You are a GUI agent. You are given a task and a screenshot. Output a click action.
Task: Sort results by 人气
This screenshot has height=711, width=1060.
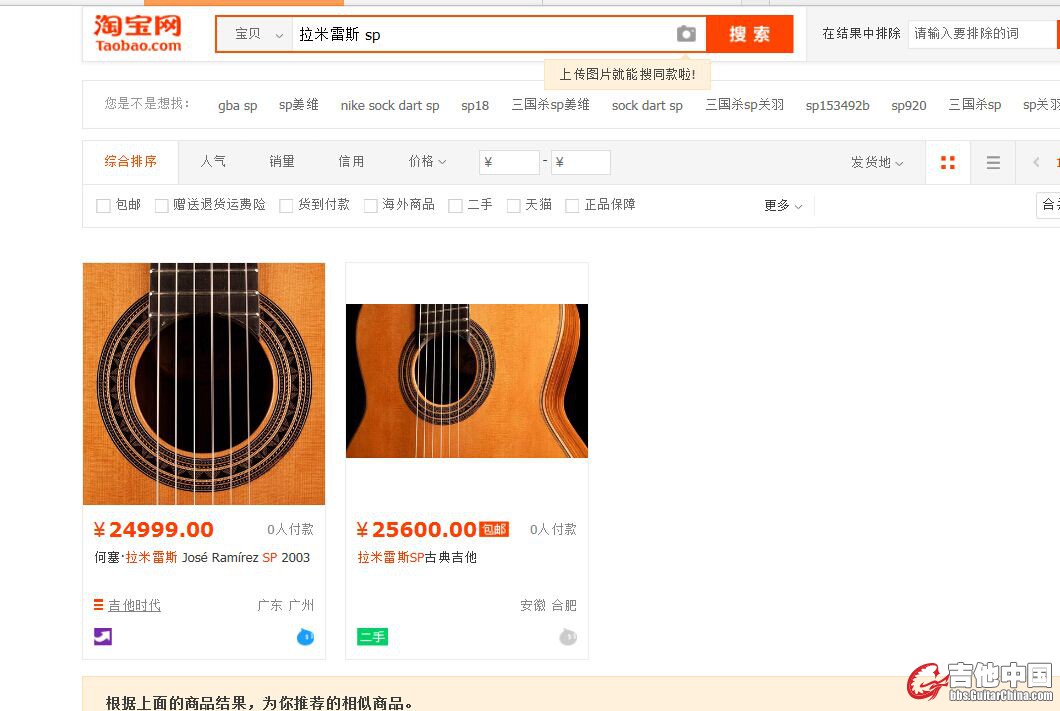213,162
